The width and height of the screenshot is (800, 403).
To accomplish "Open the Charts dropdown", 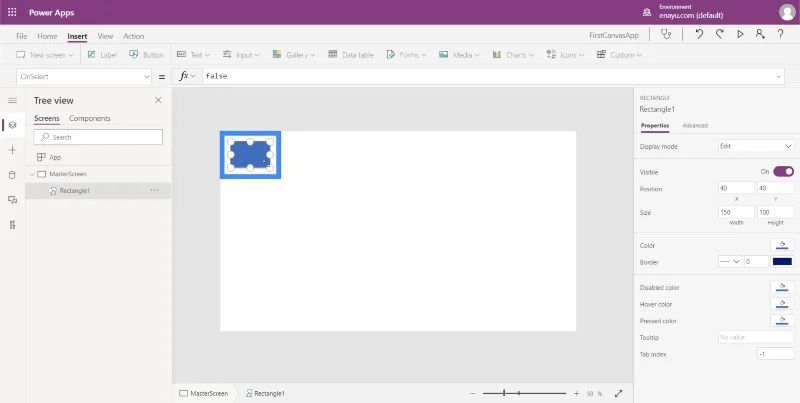I will pos(513,55).
